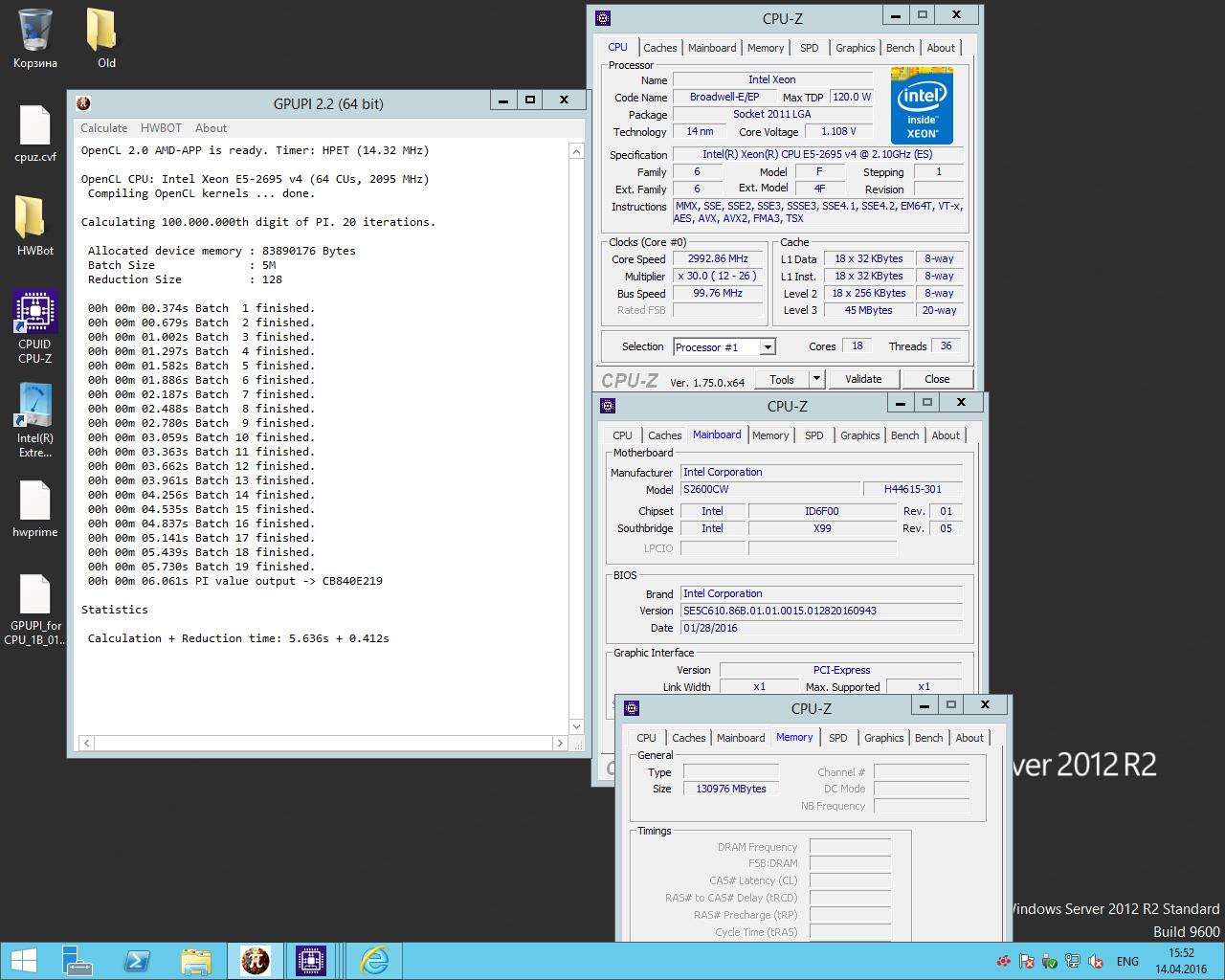Launch PowerShell from the taskbar
The image size is (1225, 980).
(x=137, y=961)
